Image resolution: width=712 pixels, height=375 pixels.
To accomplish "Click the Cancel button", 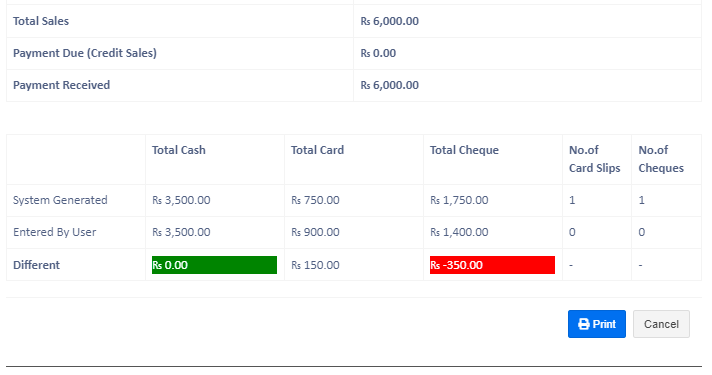I will [x=661, y=324].
